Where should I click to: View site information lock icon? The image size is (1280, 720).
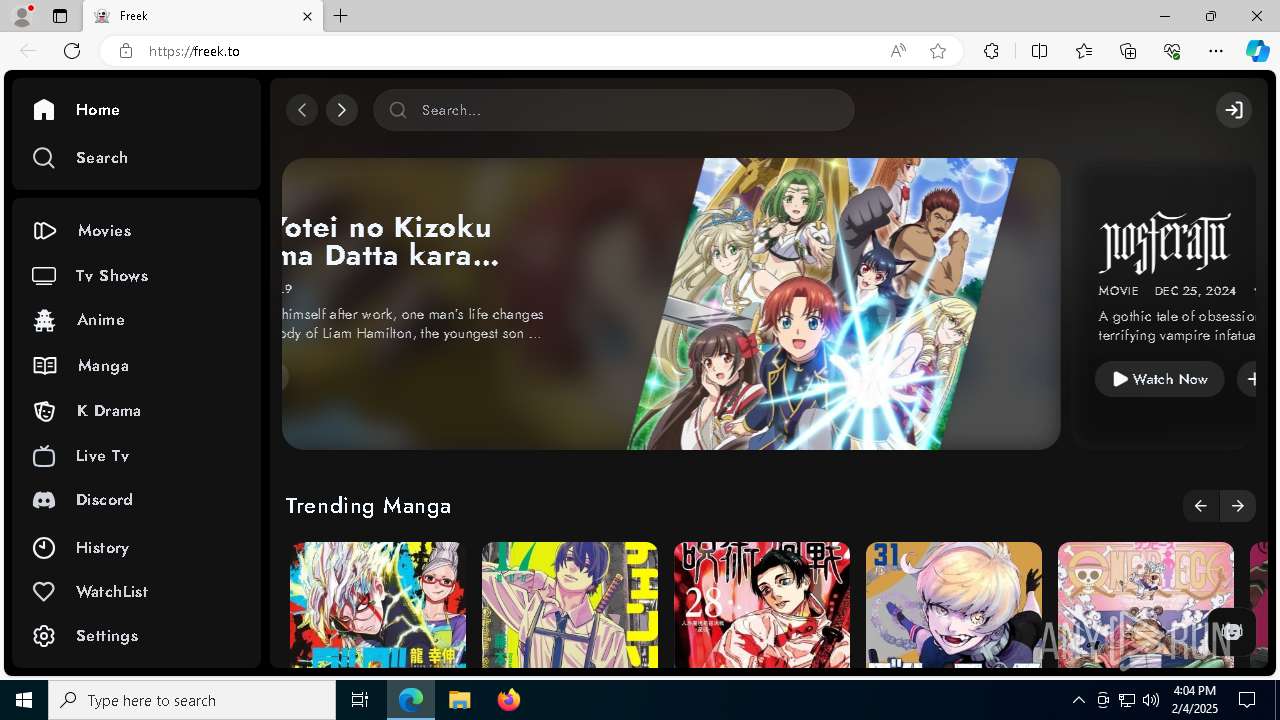coord(125,51)
